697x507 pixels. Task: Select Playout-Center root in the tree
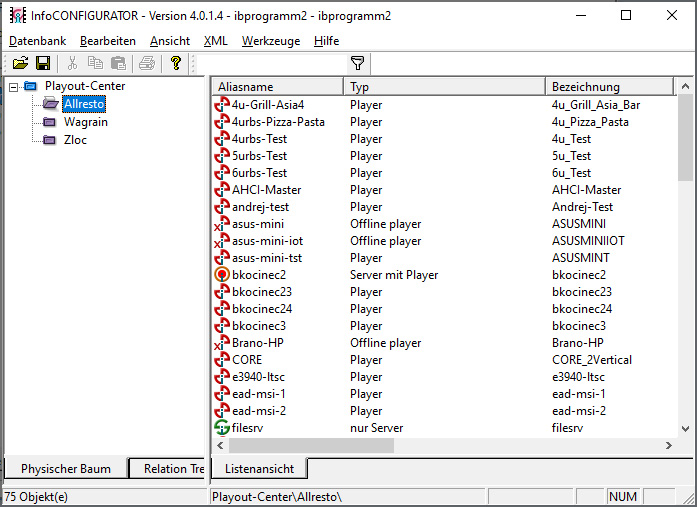click(x=85, y=86)
